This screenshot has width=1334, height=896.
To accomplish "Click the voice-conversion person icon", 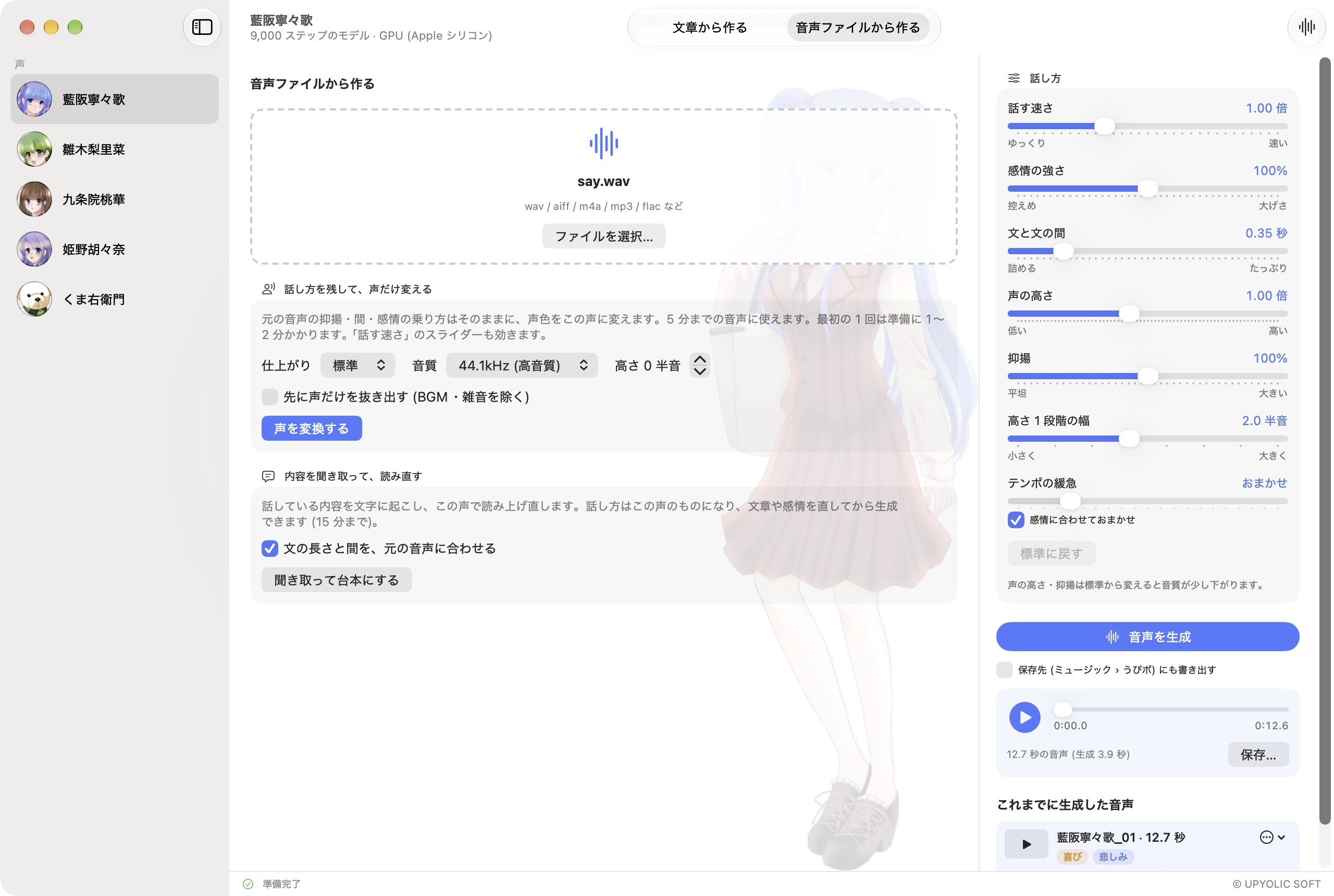I will point(268,289).
